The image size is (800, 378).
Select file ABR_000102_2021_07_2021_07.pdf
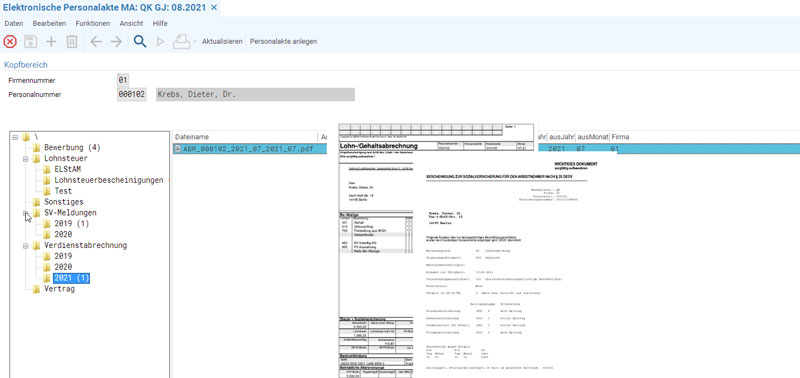[249, 149]
